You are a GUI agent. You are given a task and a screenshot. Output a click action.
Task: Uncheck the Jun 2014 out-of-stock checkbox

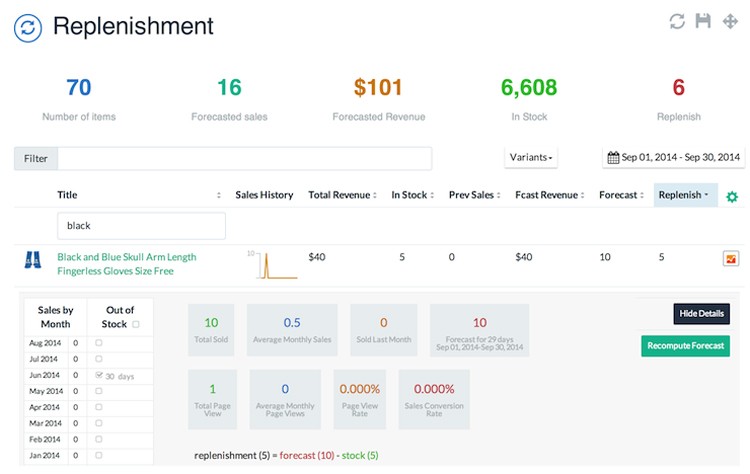pyautogui.click(x=98, y=375)
